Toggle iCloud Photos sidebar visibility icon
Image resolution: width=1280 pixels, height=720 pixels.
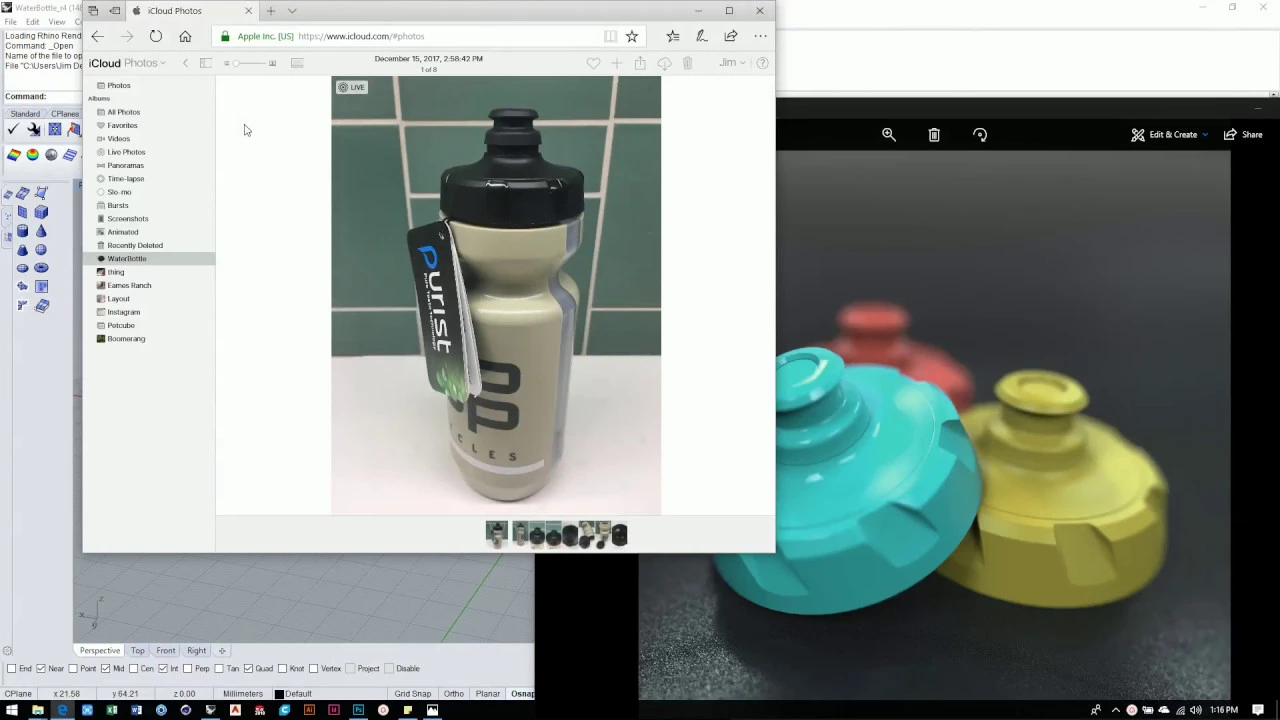click(x=205, y=63)
